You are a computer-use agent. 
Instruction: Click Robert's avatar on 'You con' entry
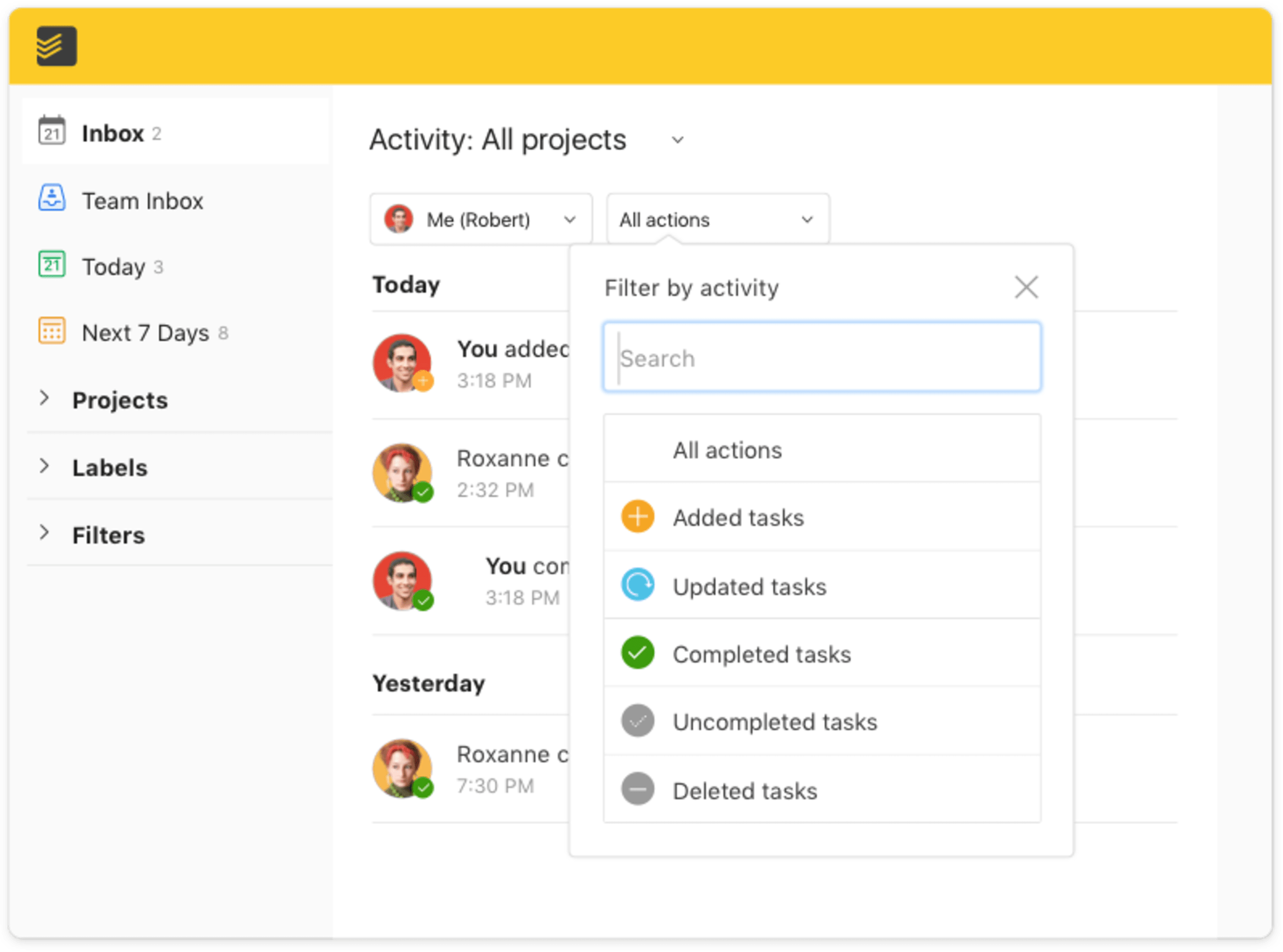point(402,581)
